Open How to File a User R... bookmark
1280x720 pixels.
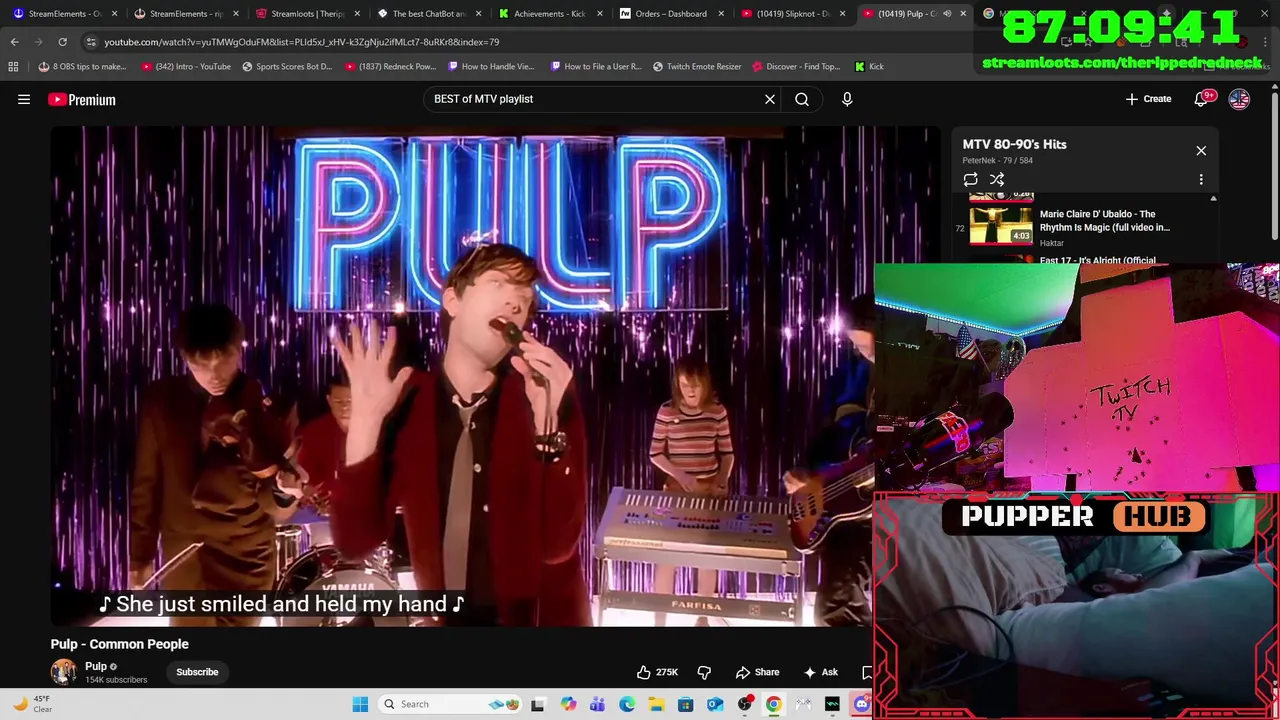pos(596,66)
